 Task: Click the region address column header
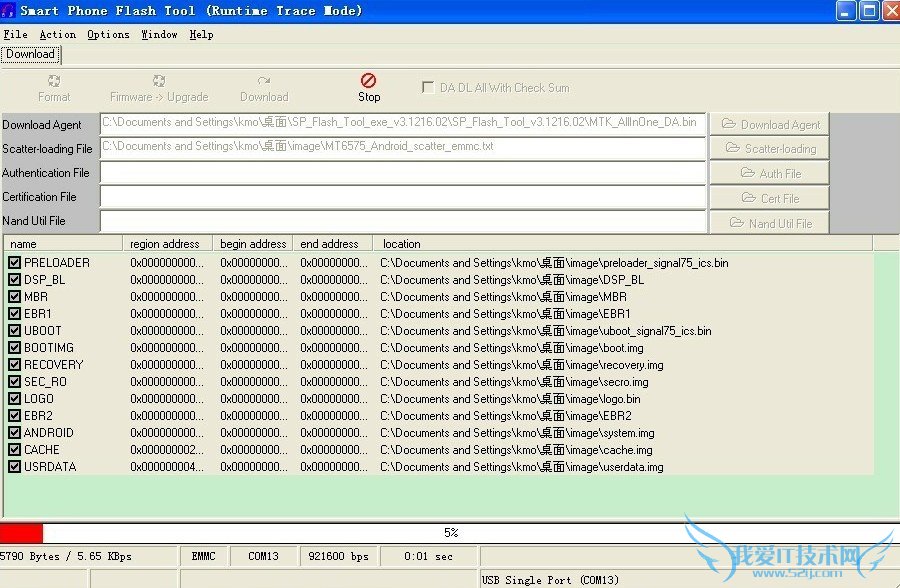click(x=165, y=244)
